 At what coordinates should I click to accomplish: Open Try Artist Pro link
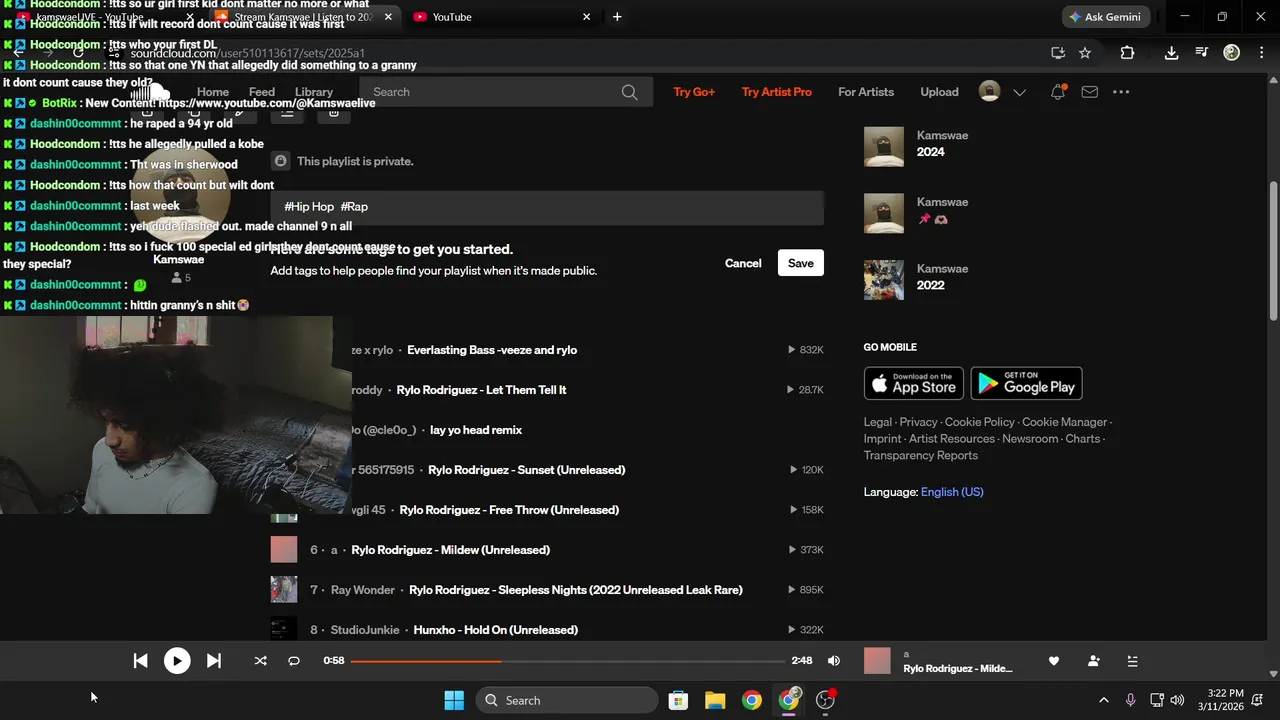777,92
